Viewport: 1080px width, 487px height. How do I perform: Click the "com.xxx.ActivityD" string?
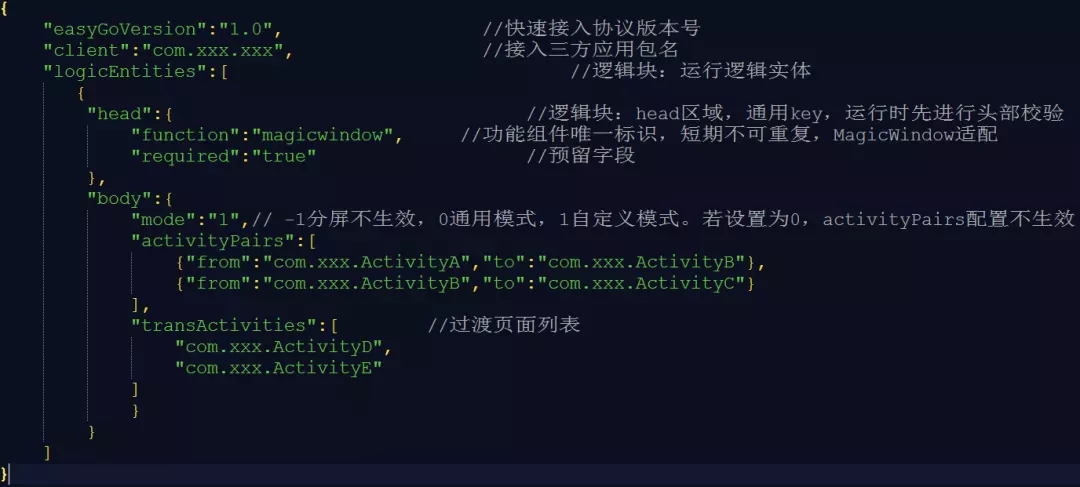tap(278, 346)
